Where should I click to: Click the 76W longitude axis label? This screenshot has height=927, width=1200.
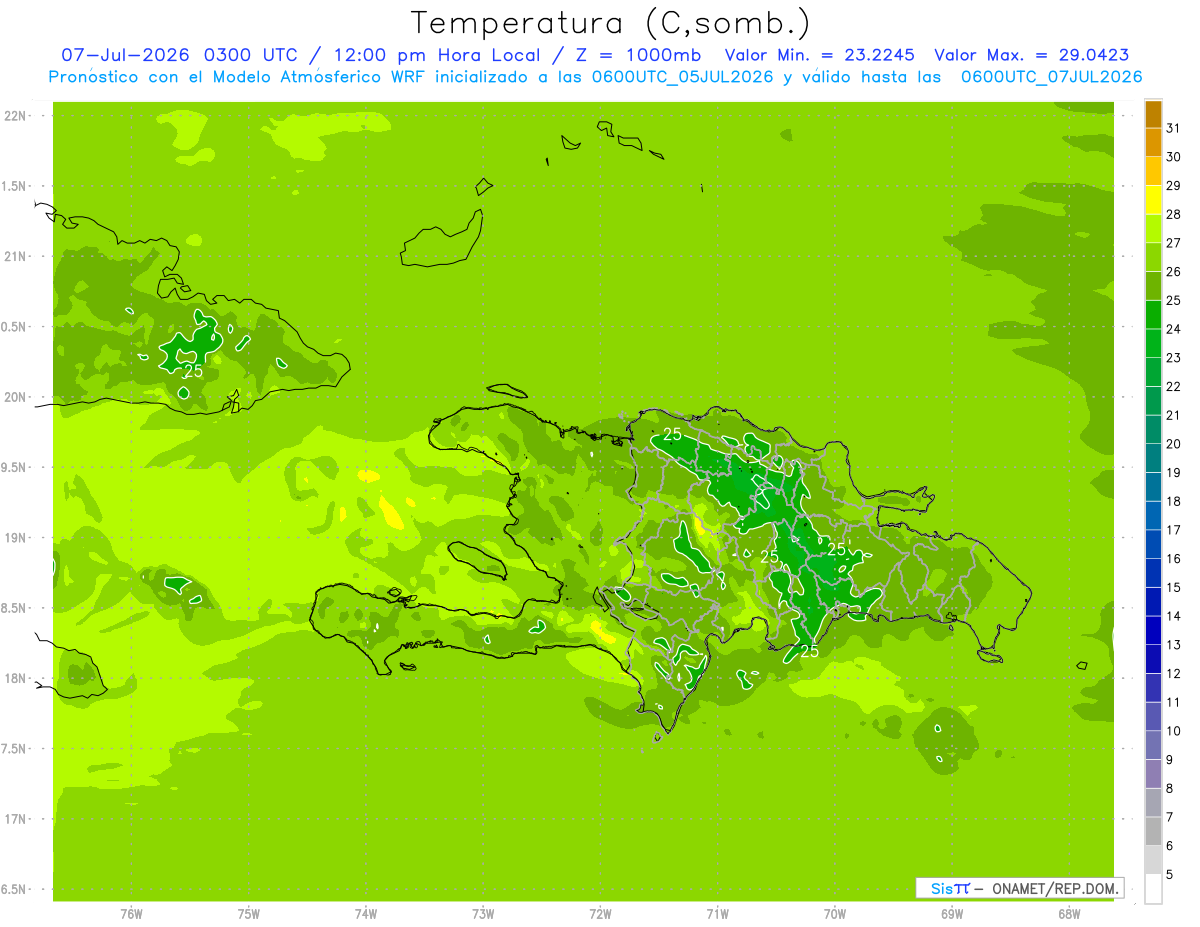pyautogui.click(x=131, y=913)
